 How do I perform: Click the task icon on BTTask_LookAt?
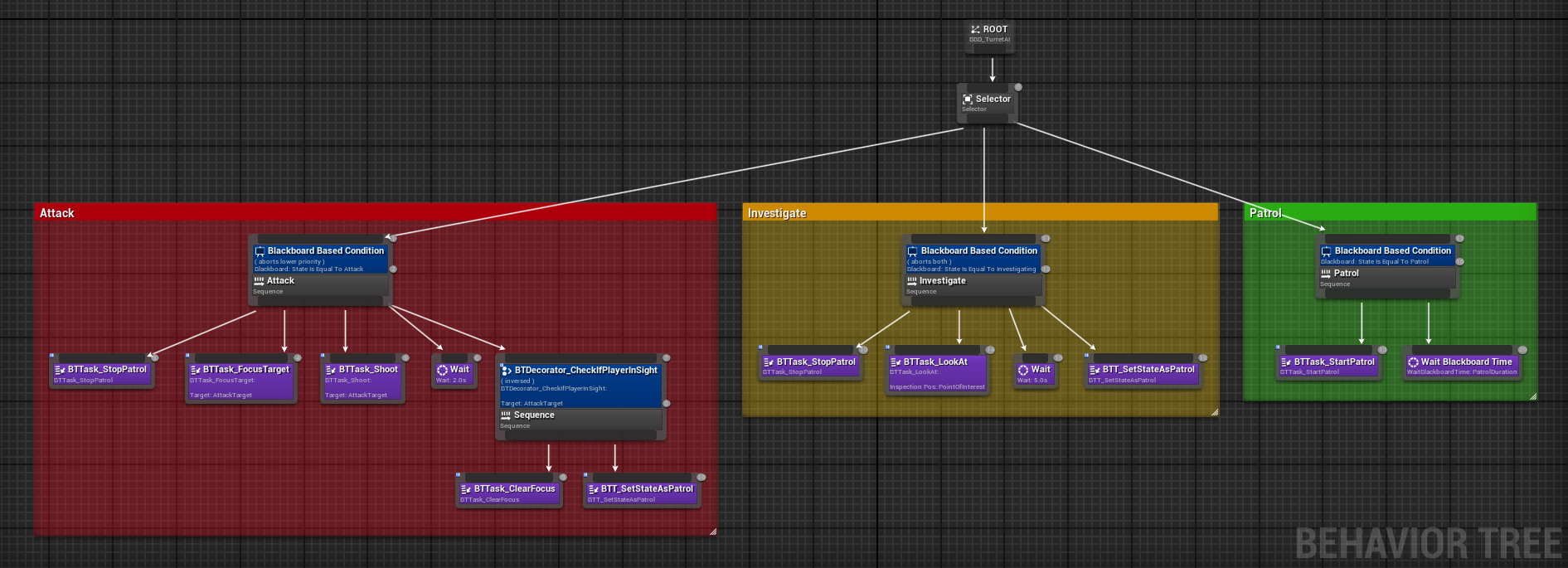click(896, 362)
